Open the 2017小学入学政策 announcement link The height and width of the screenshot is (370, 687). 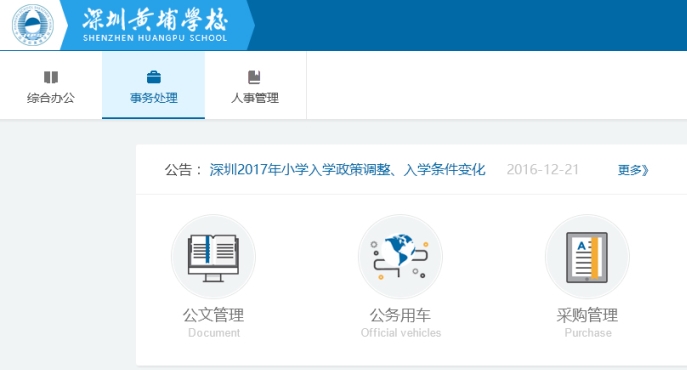click(347, 170)
